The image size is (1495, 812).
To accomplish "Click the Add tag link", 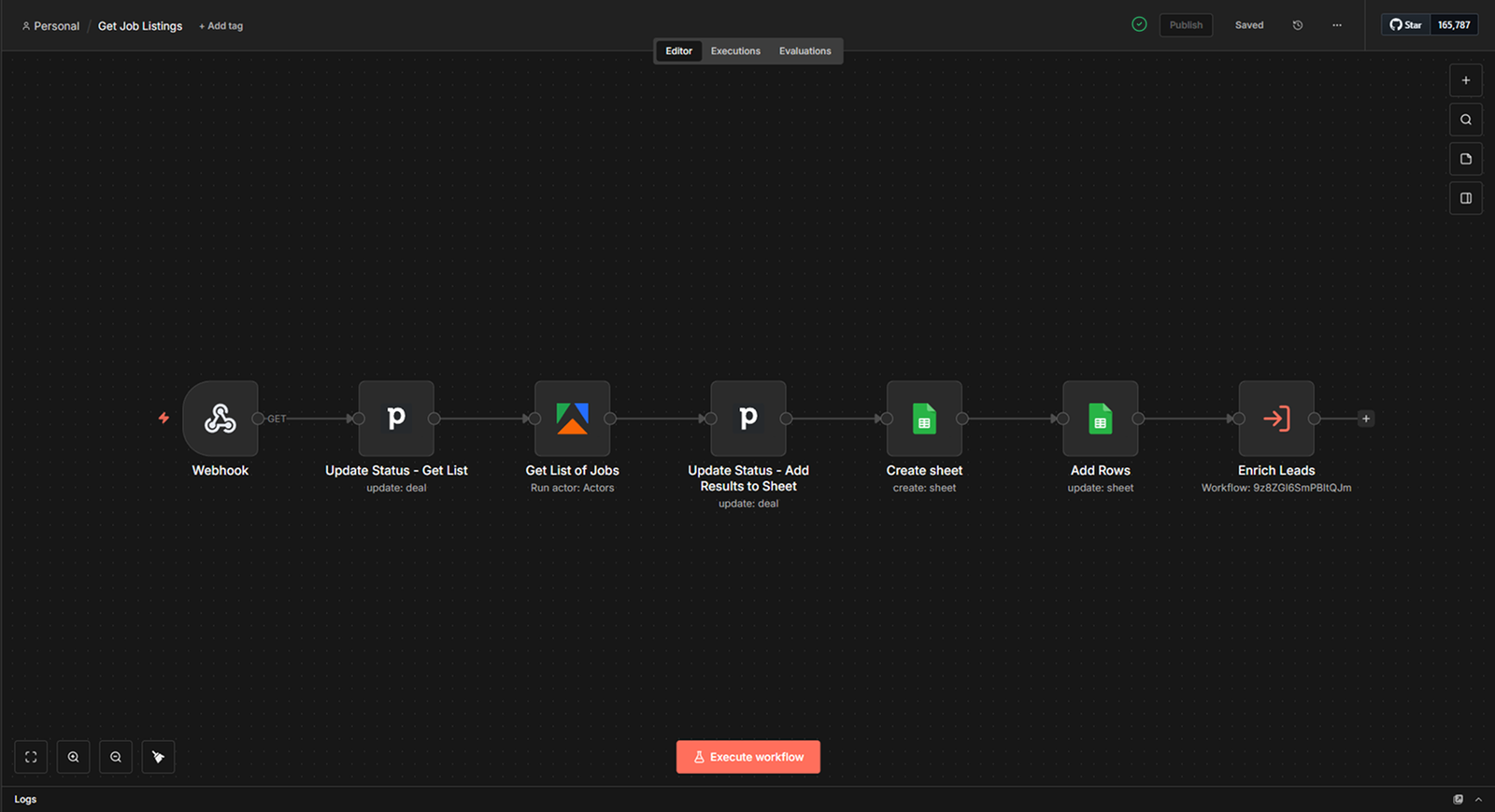I will point(221,26).
